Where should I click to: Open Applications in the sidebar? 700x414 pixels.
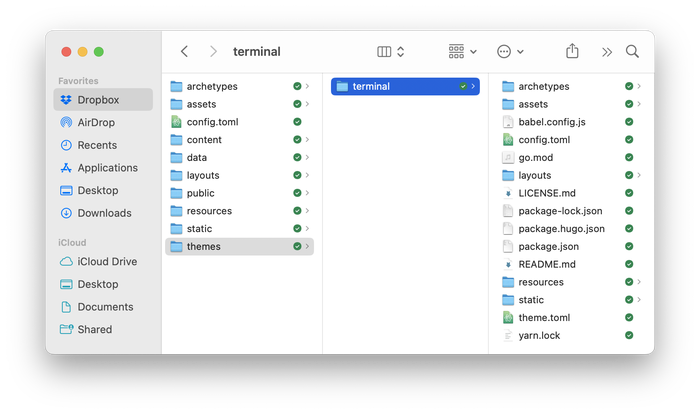(103, 168)
